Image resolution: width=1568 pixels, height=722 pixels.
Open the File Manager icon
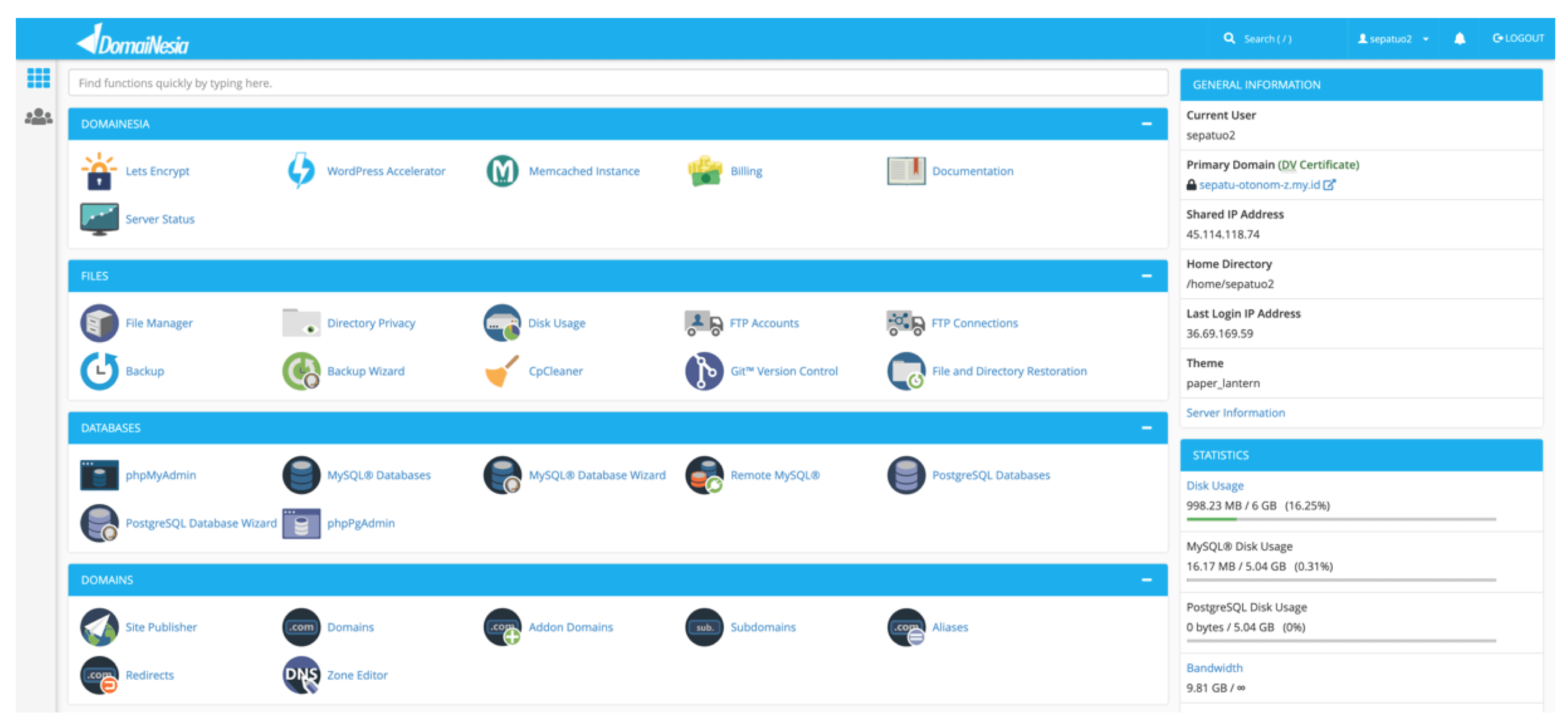[99, 323]
